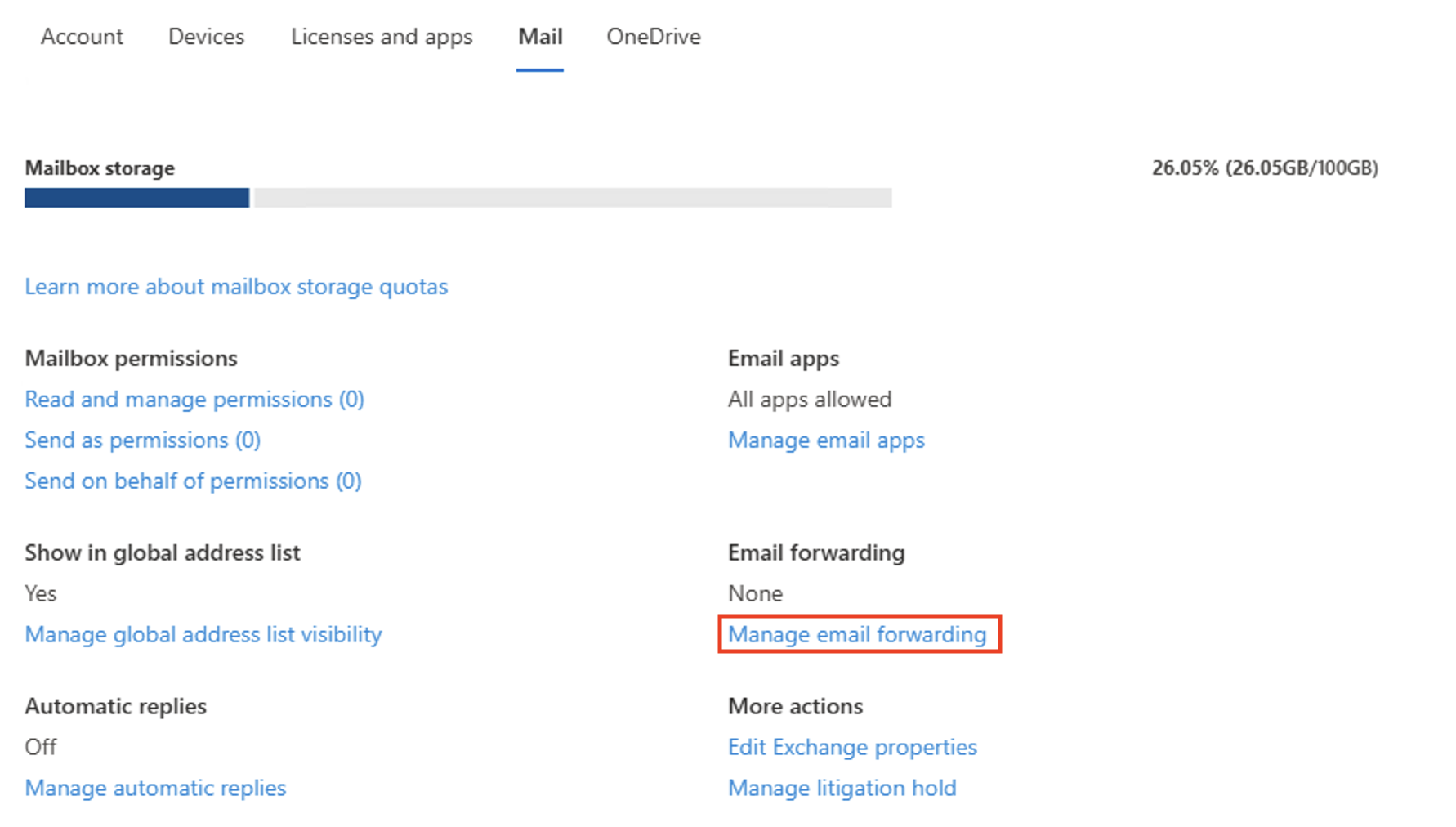Open Manage litigation hold
The width and height of the screenshot is (1456, 827).
(x=842, y=789)
